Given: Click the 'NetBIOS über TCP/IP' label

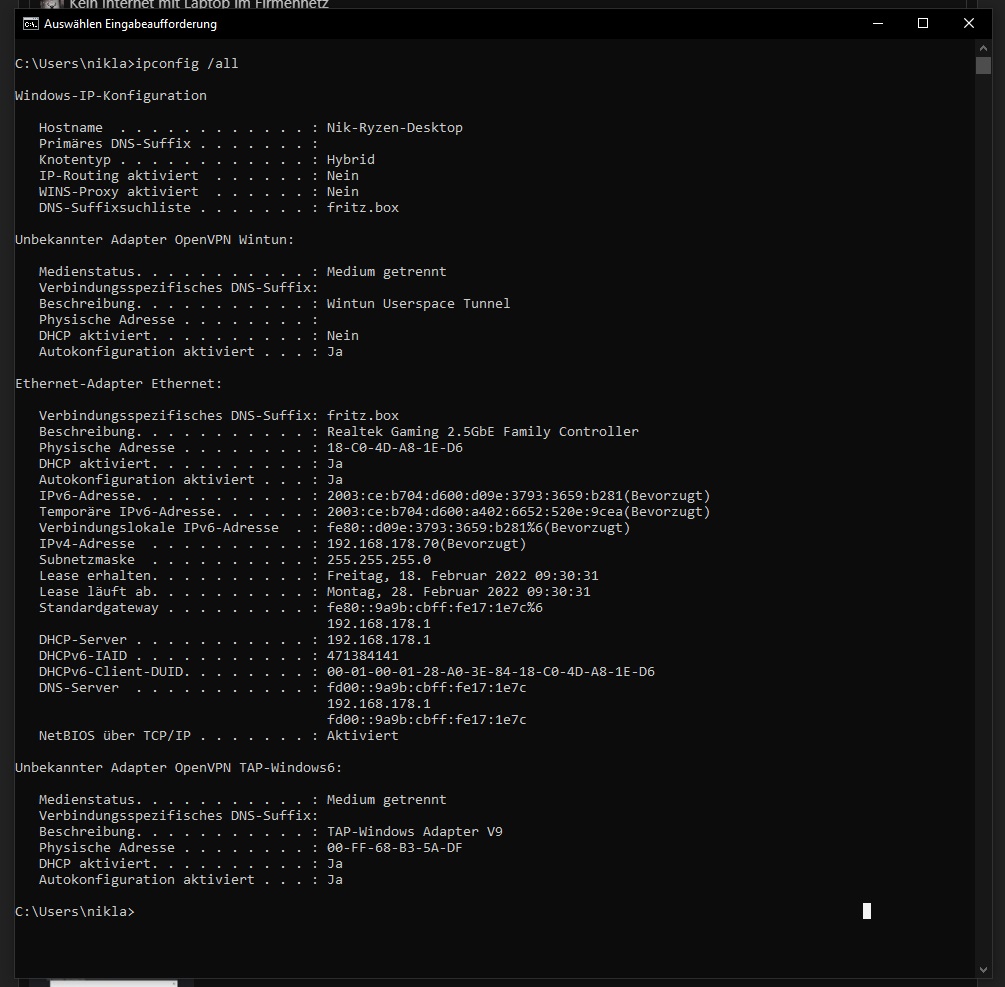Looking at the screenshot, I should pyautogui.click(x=115, y=736).
